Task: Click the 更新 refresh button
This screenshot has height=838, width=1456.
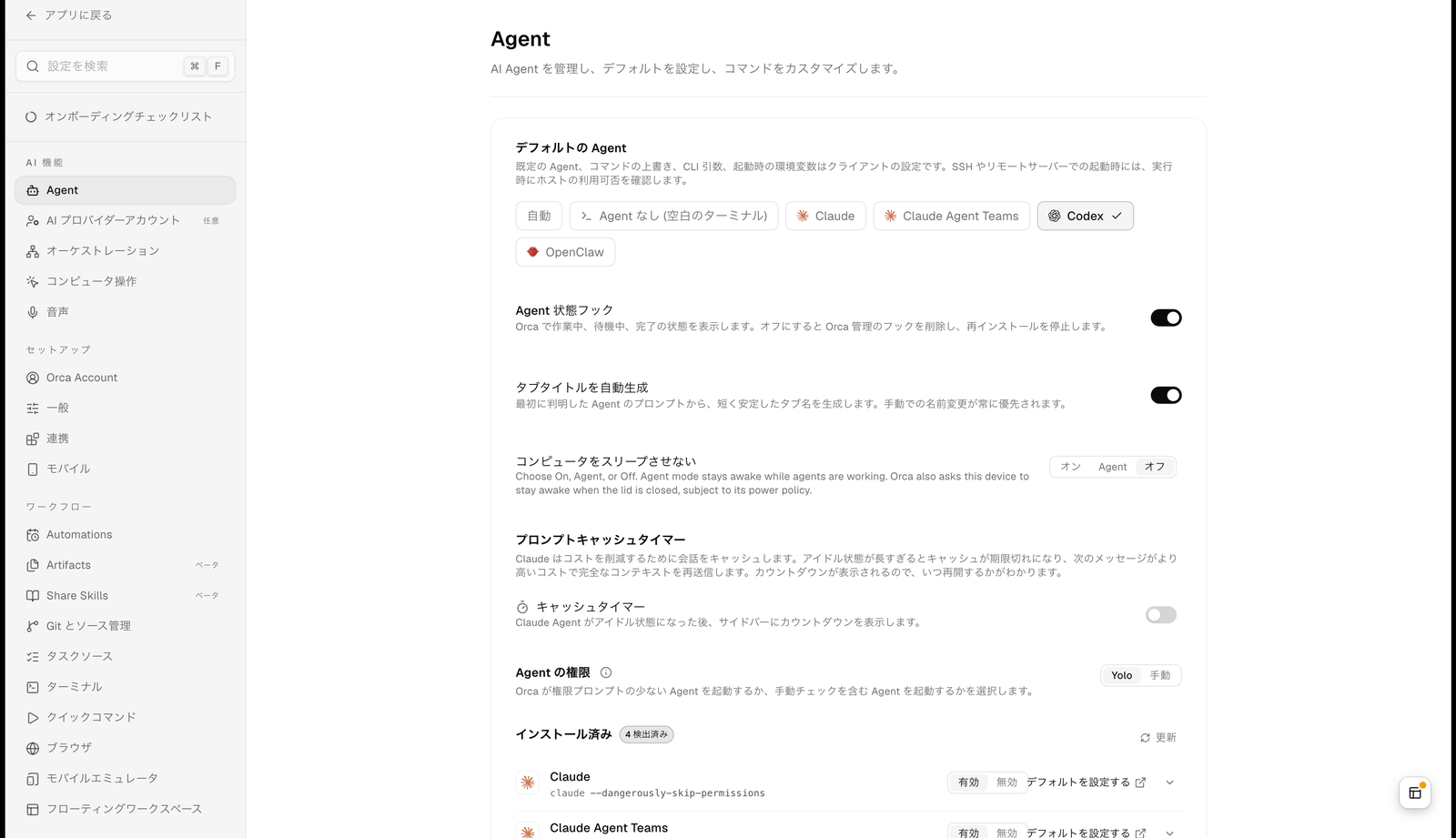Action: [x=1158, y=738]
